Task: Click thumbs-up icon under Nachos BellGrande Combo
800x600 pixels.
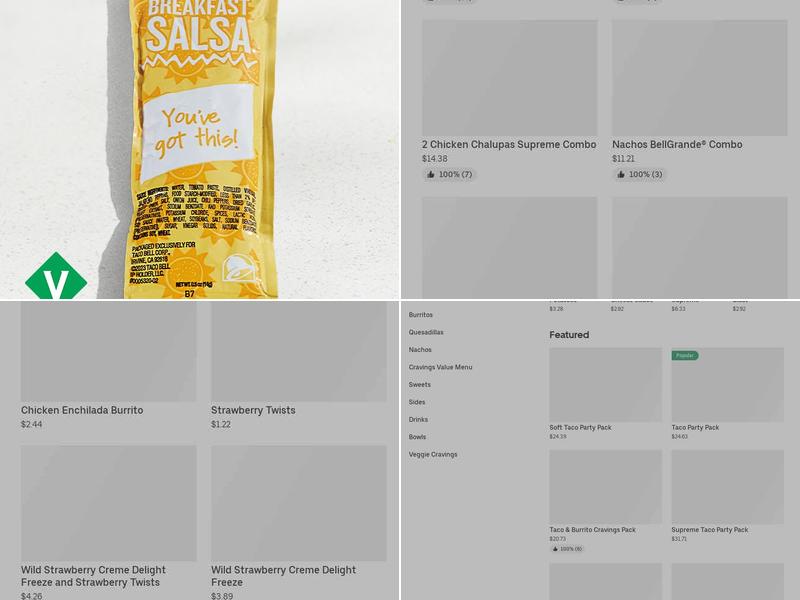Action: pyautogui.click(x=621, y=174)
